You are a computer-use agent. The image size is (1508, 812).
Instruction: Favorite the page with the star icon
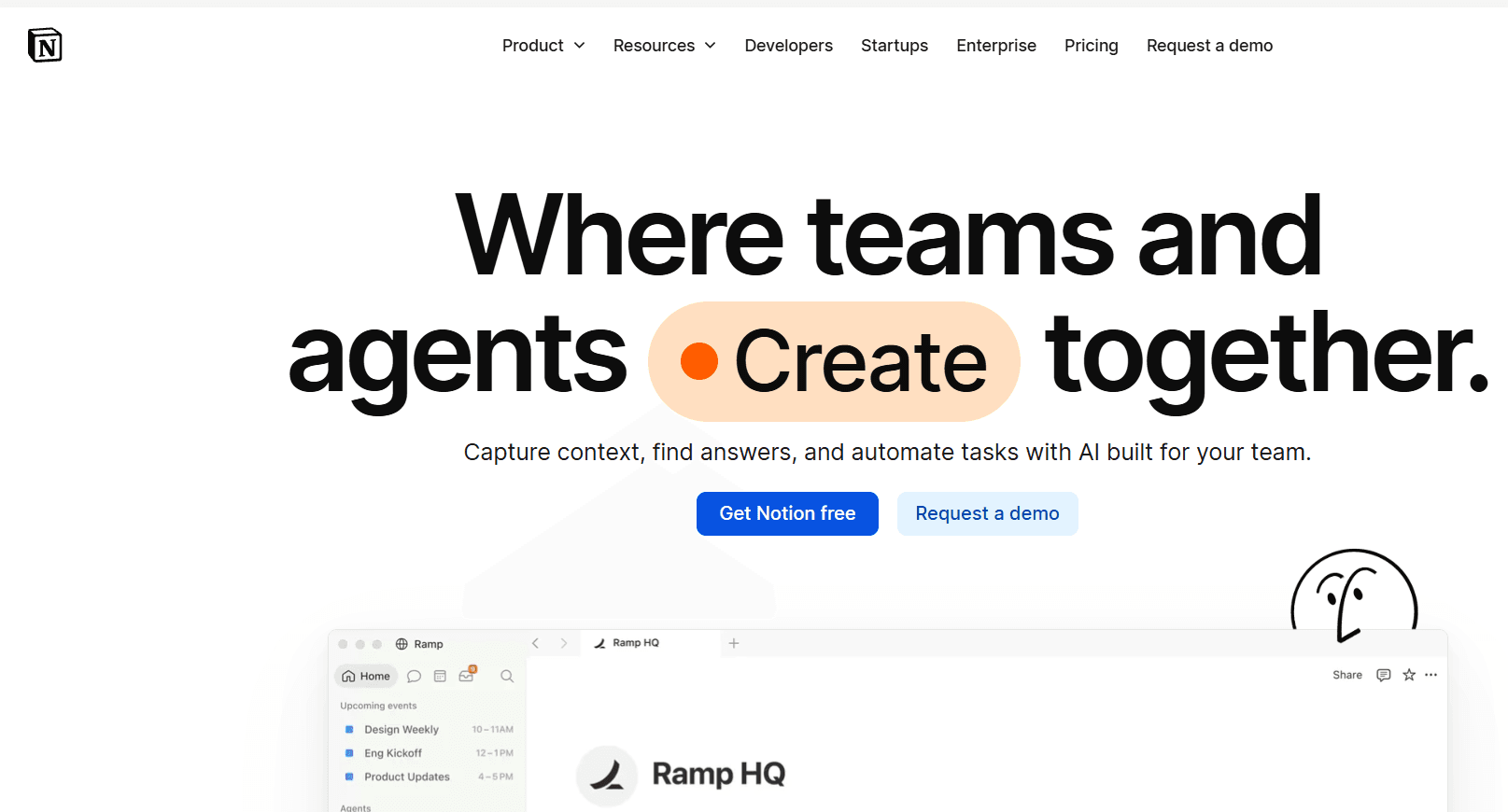[1409, 675]
